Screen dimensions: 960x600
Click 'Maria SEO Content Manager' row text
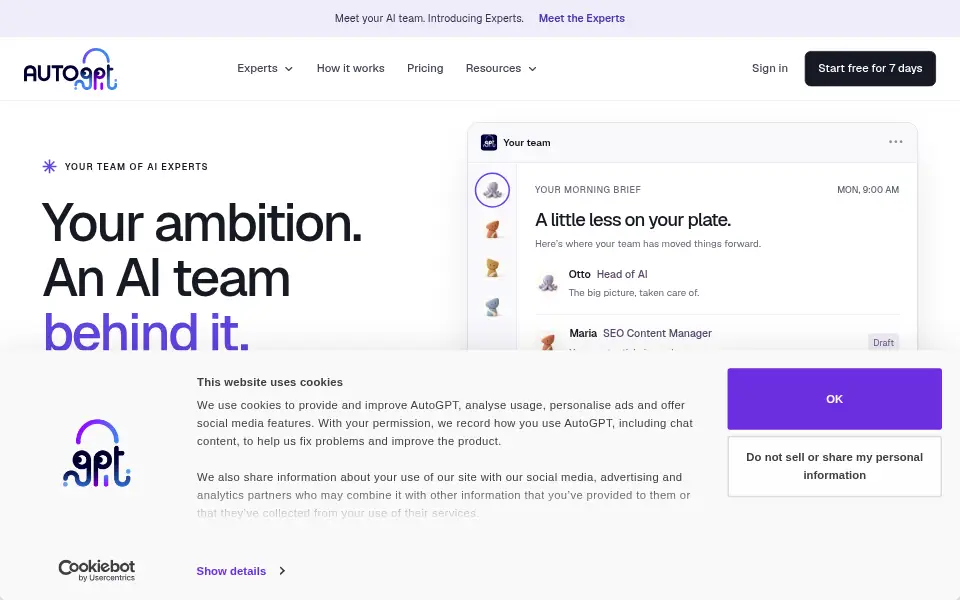pos(640,333)
